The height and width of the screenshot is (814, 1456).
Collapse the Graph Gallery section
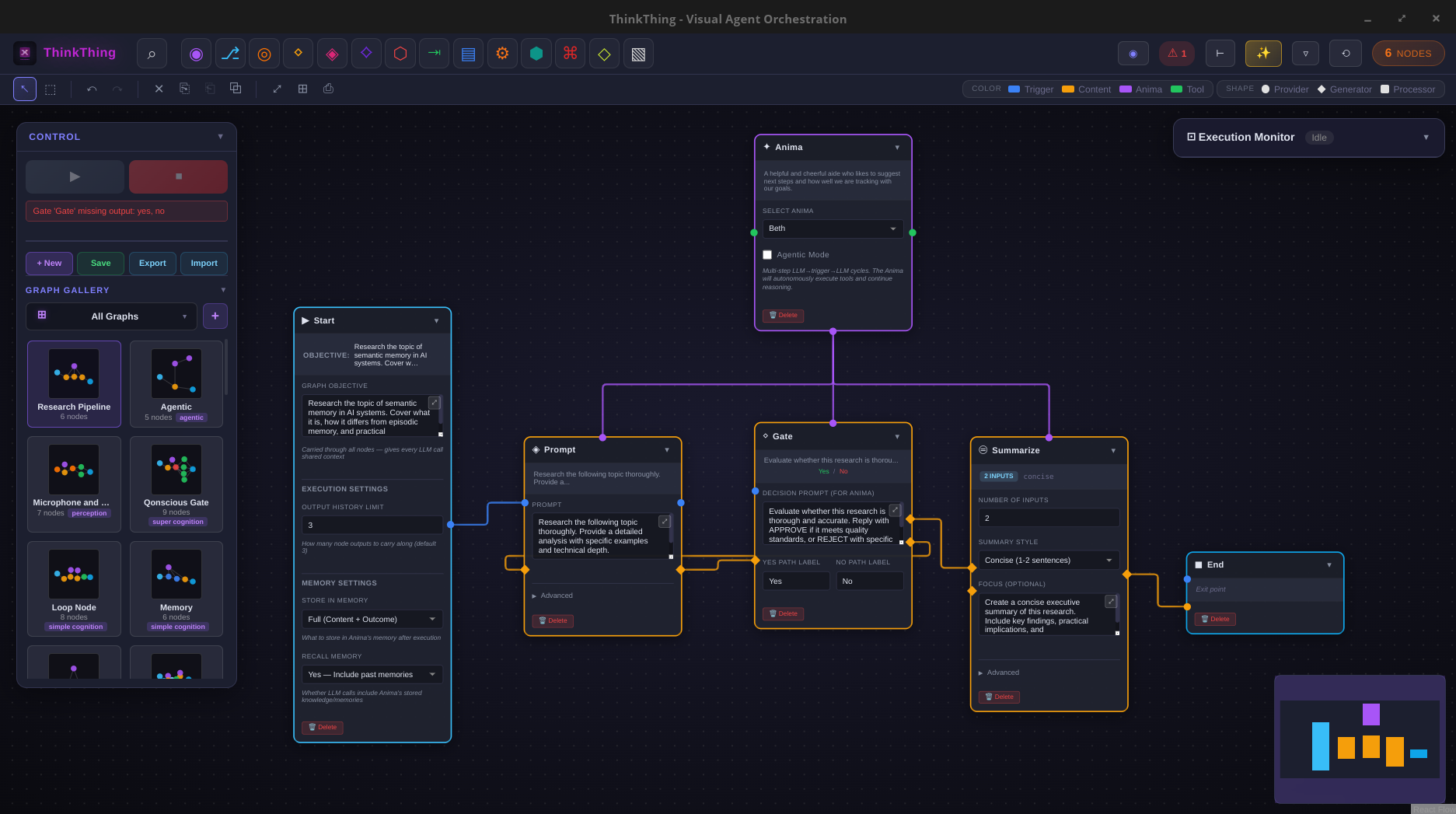click(x=223, y=290)
